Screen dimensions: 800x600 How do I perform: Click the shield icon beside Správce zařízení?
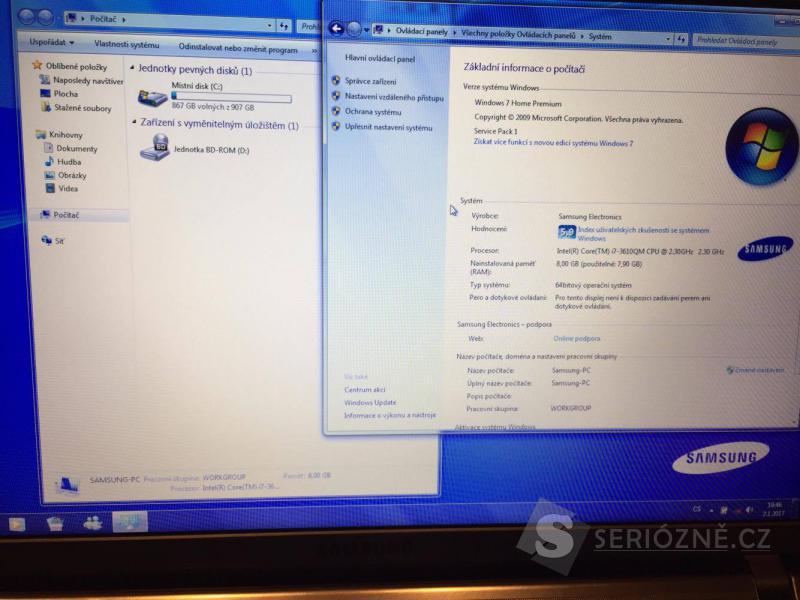[x=336, y=80]
